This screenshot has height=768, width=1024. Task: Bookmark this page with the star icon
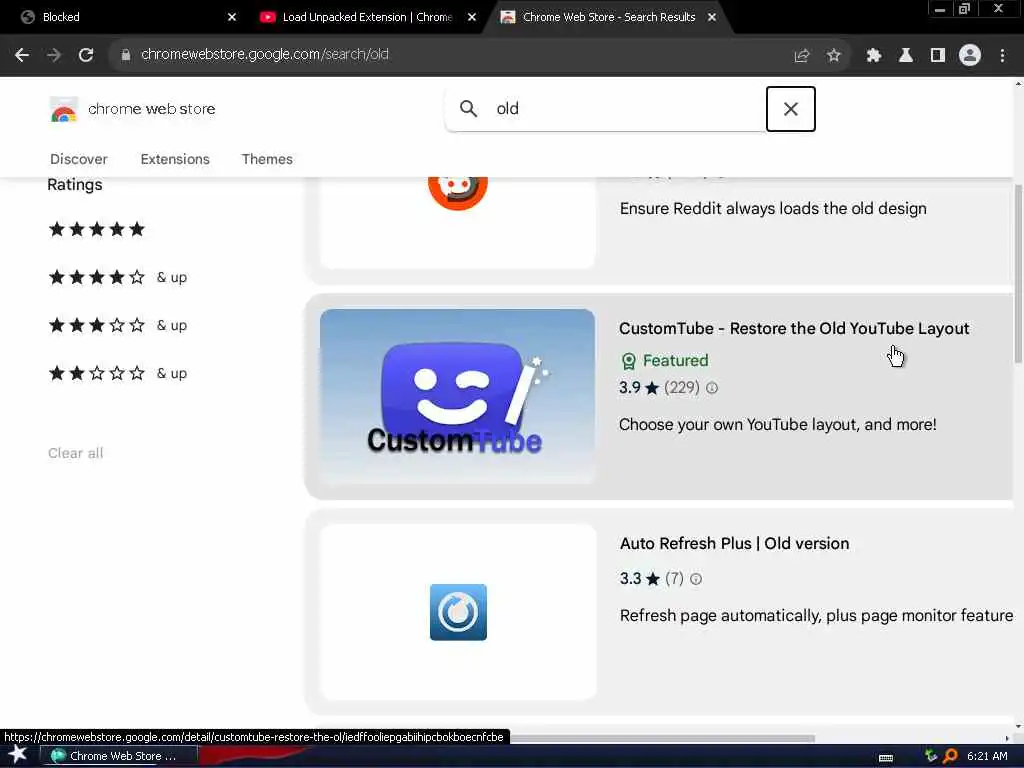click(x=833, y=55)
